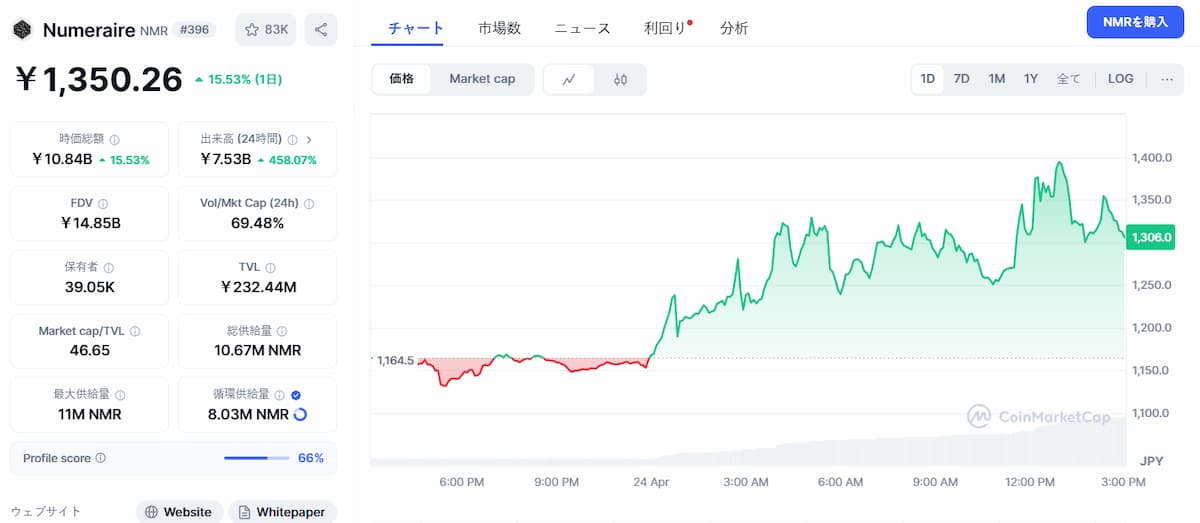
Task: Open chart more options ellipsis menu
Action: coord(1166,79)
